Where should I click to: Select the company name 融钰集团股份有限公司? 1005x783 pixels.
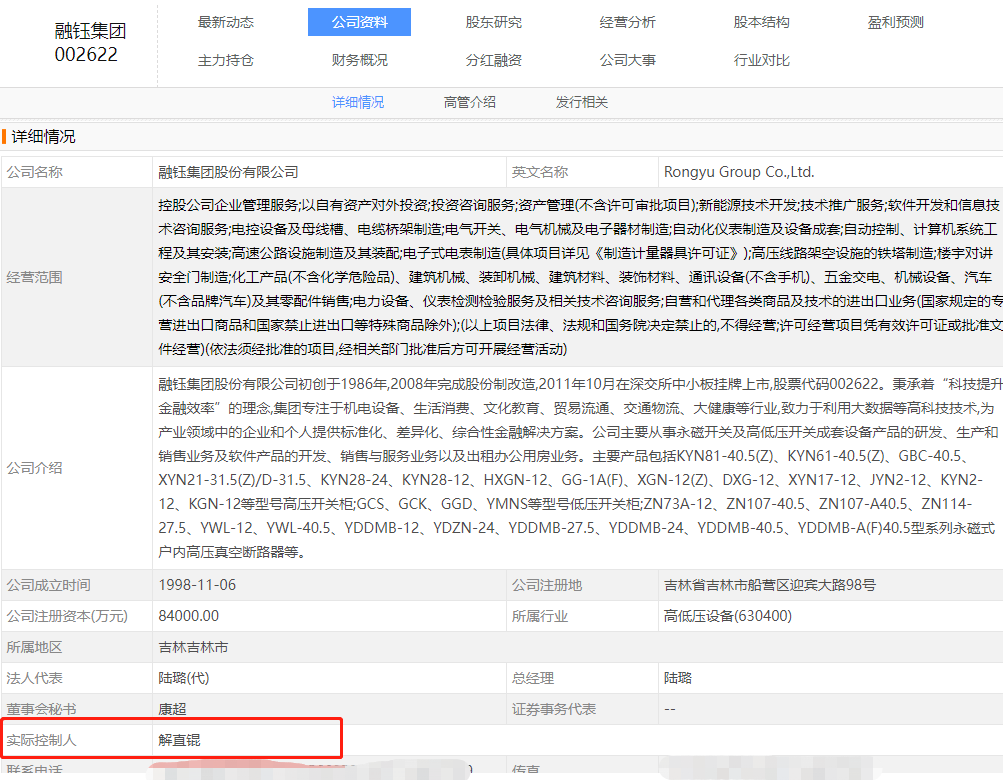point(228,172)
